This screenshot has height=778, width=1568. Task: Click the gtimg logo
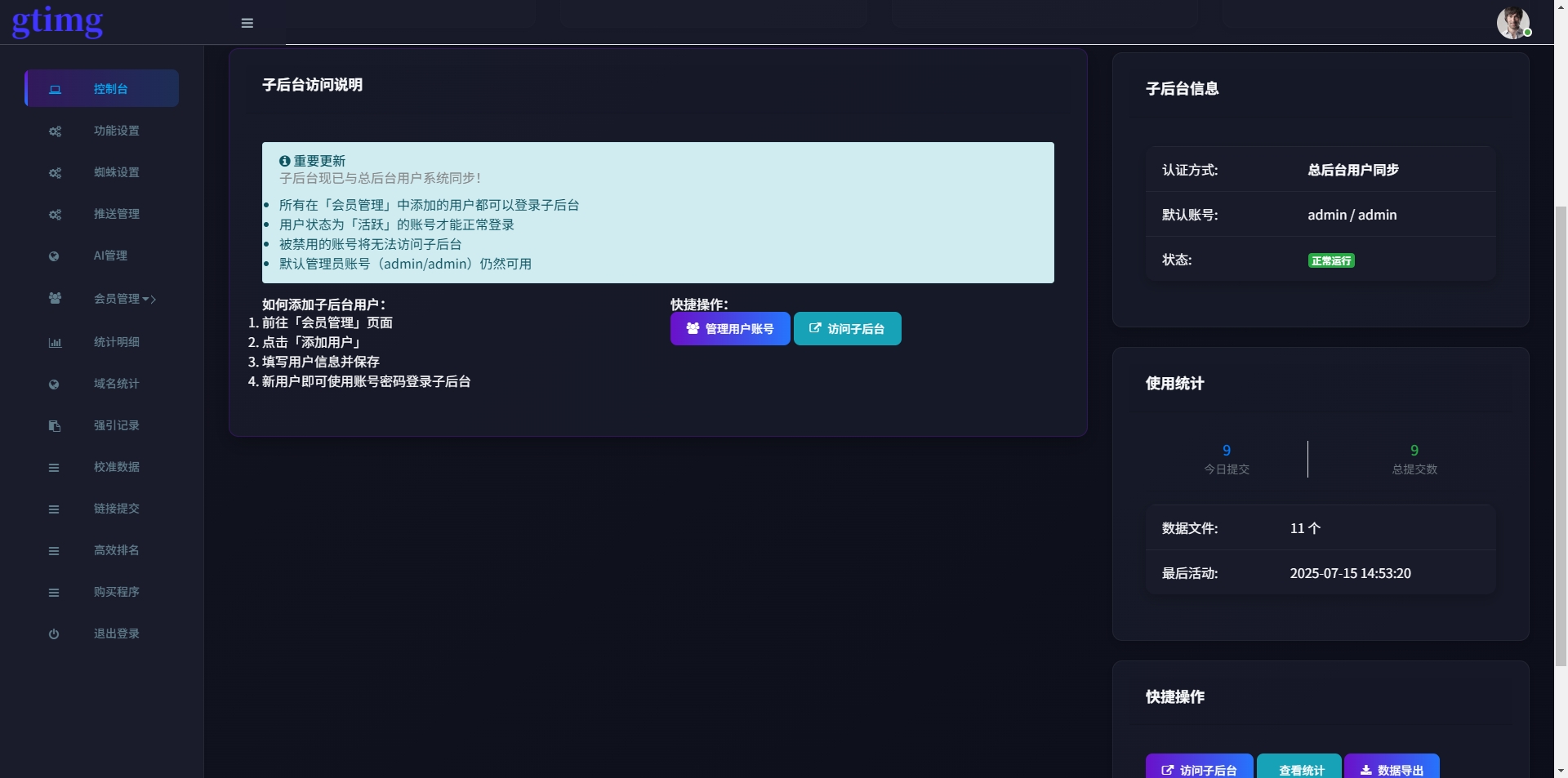click(x=58, y=21)
